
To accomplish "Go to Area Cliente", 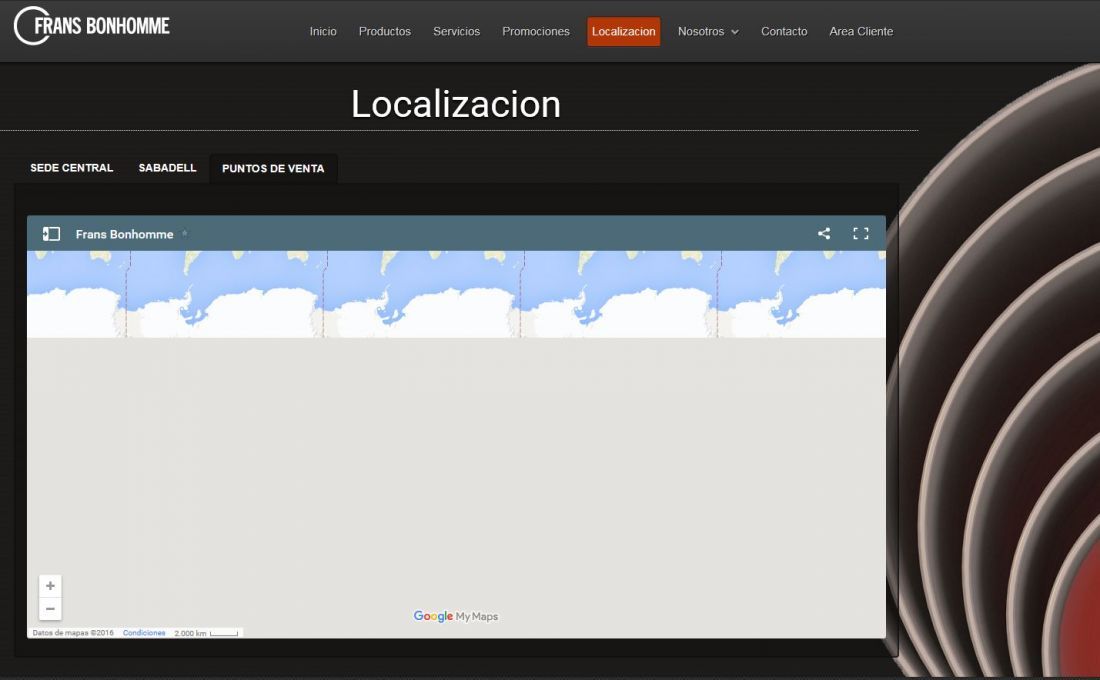I will [x=861, y=32].
